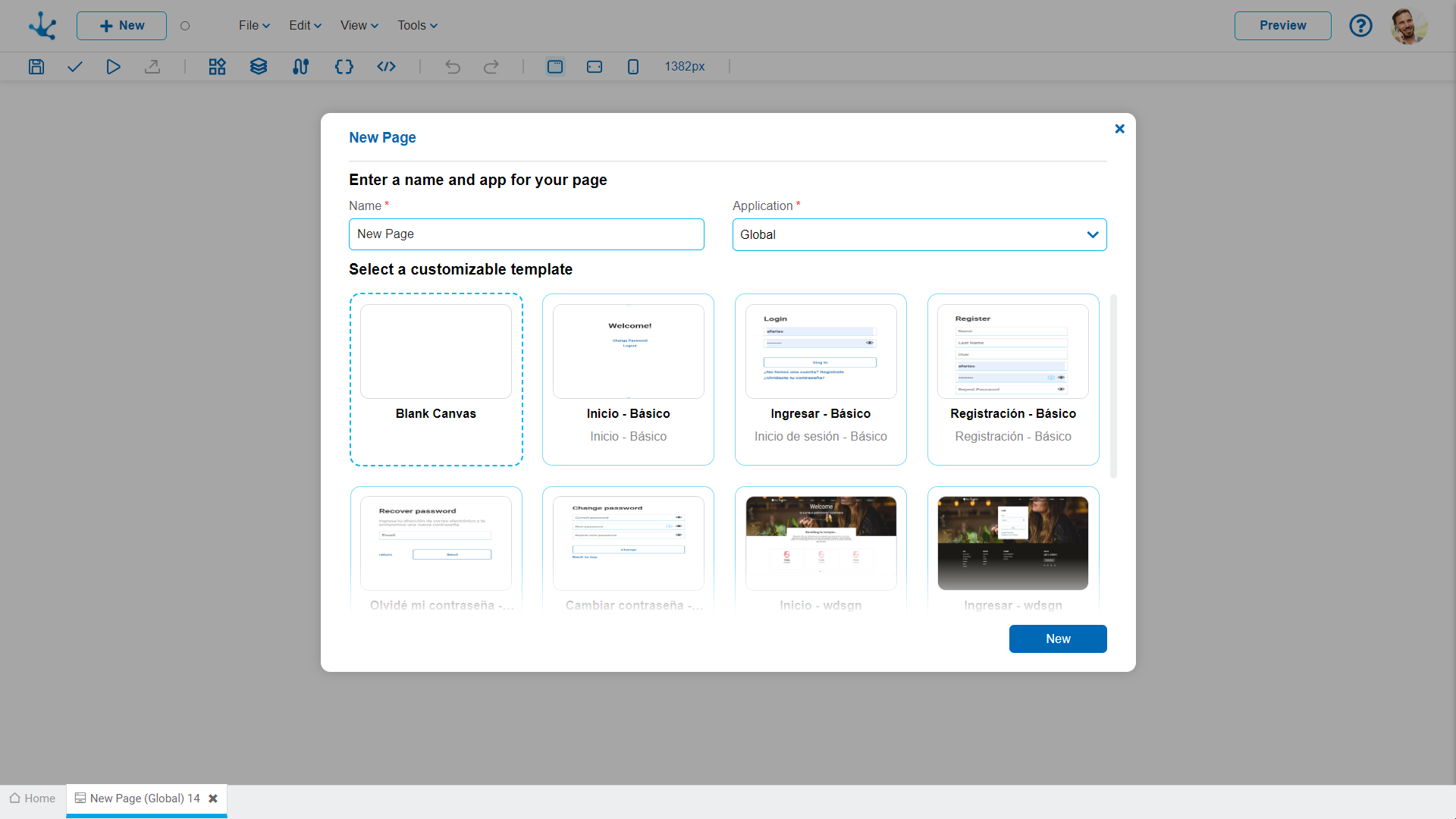Open the Tools menu

418,26
